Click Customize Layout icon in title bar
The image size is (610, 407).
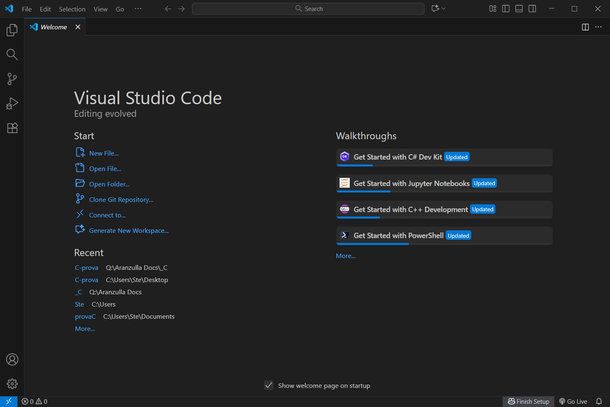(493, 9)
